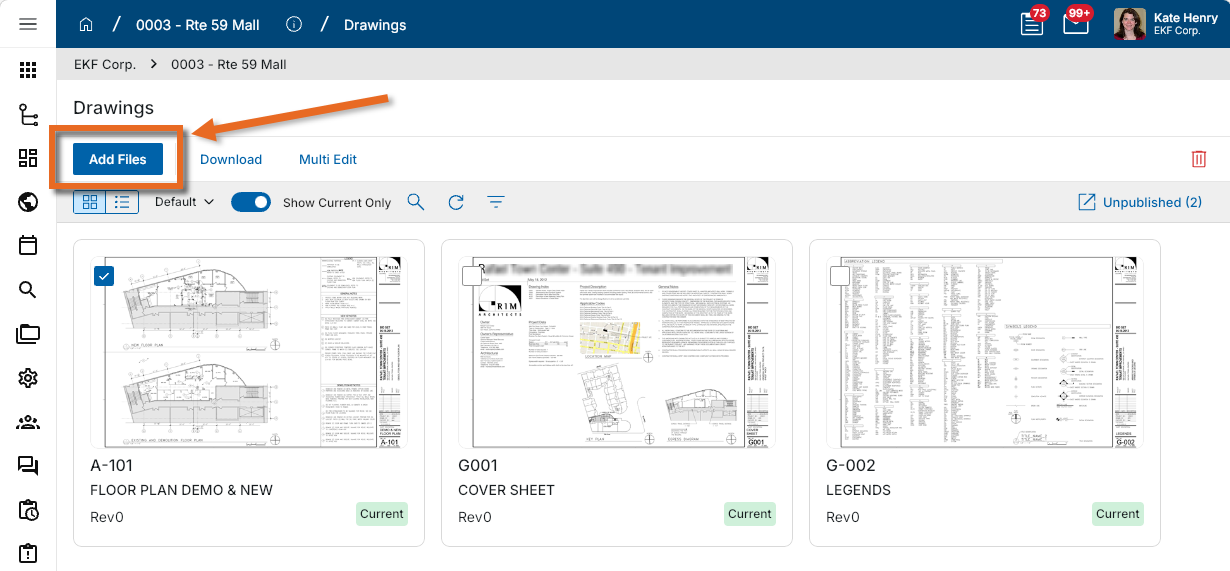
Task: Delete selected drawings with red trash icon
Action: (1199, 159)
